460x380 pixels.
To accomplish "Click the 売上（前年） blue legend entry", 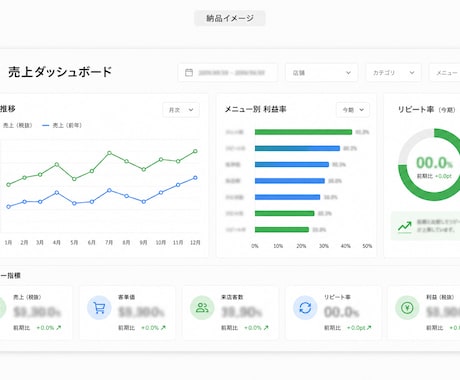I will [62, 125].
